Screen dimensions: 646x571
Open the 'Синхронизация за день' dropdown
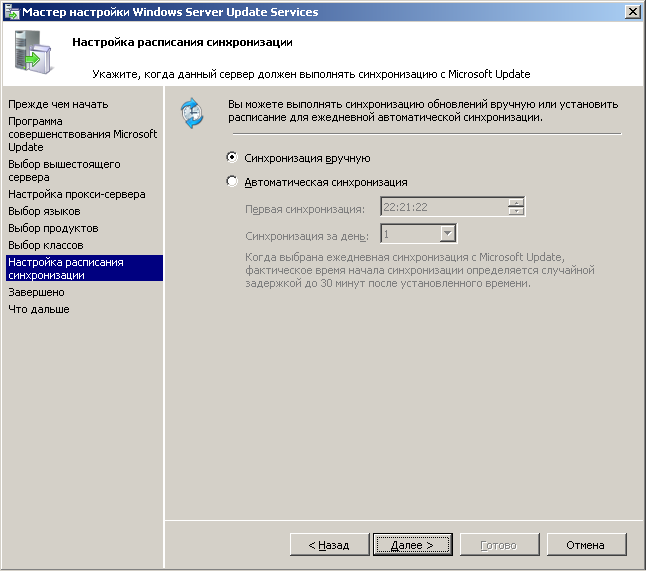[x=447, y=234]
